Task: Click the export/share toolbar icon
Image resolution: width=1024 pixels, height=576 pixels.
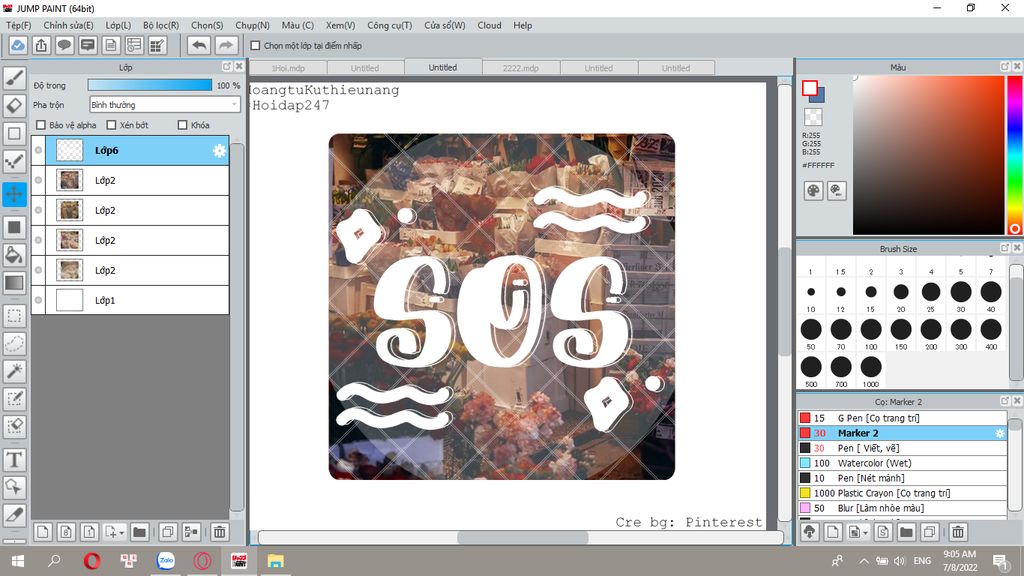Action: pos(41,45)
